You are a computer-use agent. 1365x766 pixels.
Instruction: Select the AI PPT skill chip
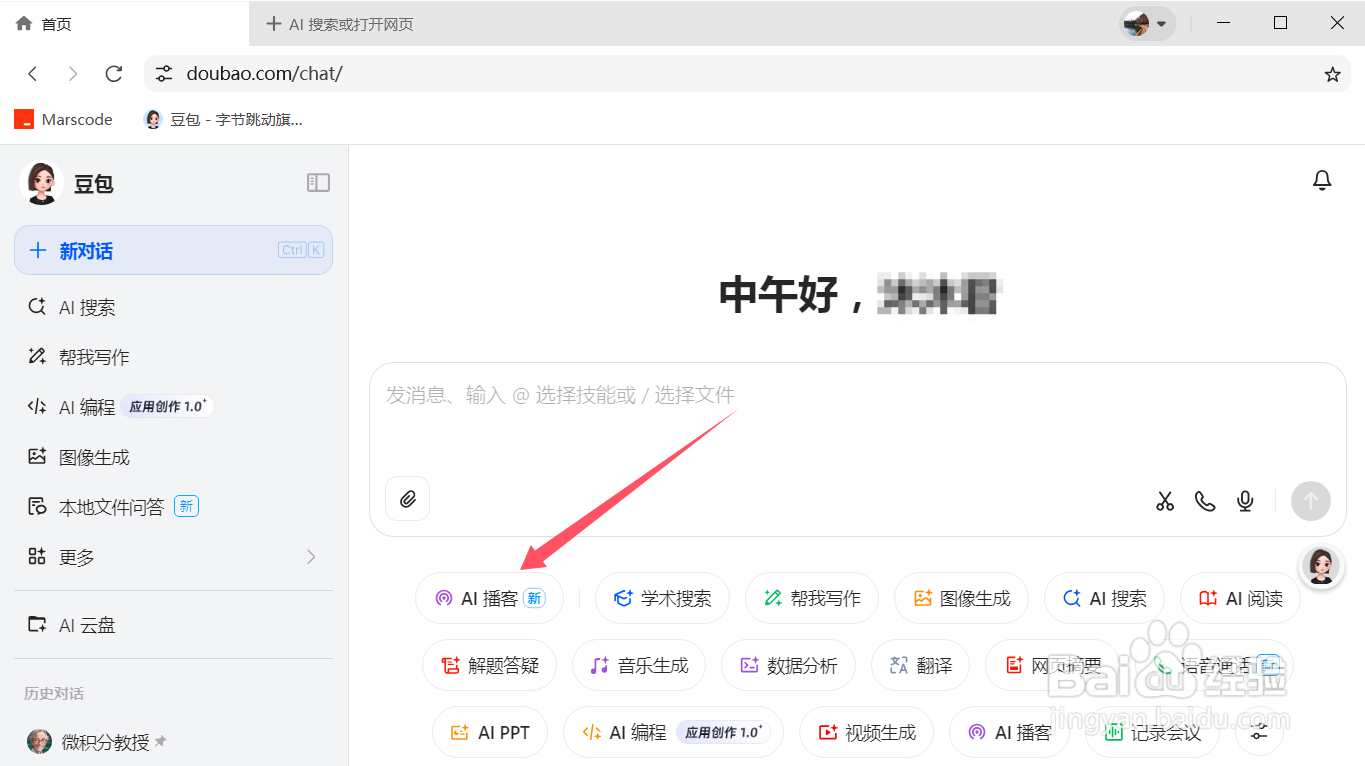click(490, 732)
